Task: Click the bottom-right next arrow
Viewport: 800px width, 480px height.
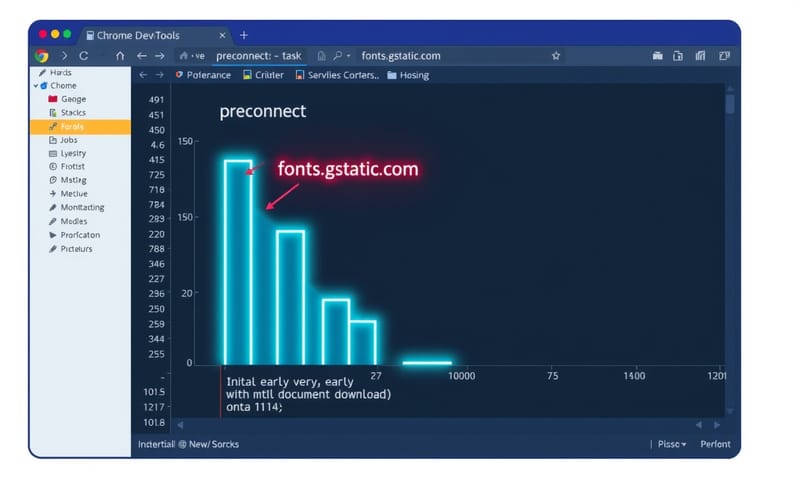Action: pos(717,425)
